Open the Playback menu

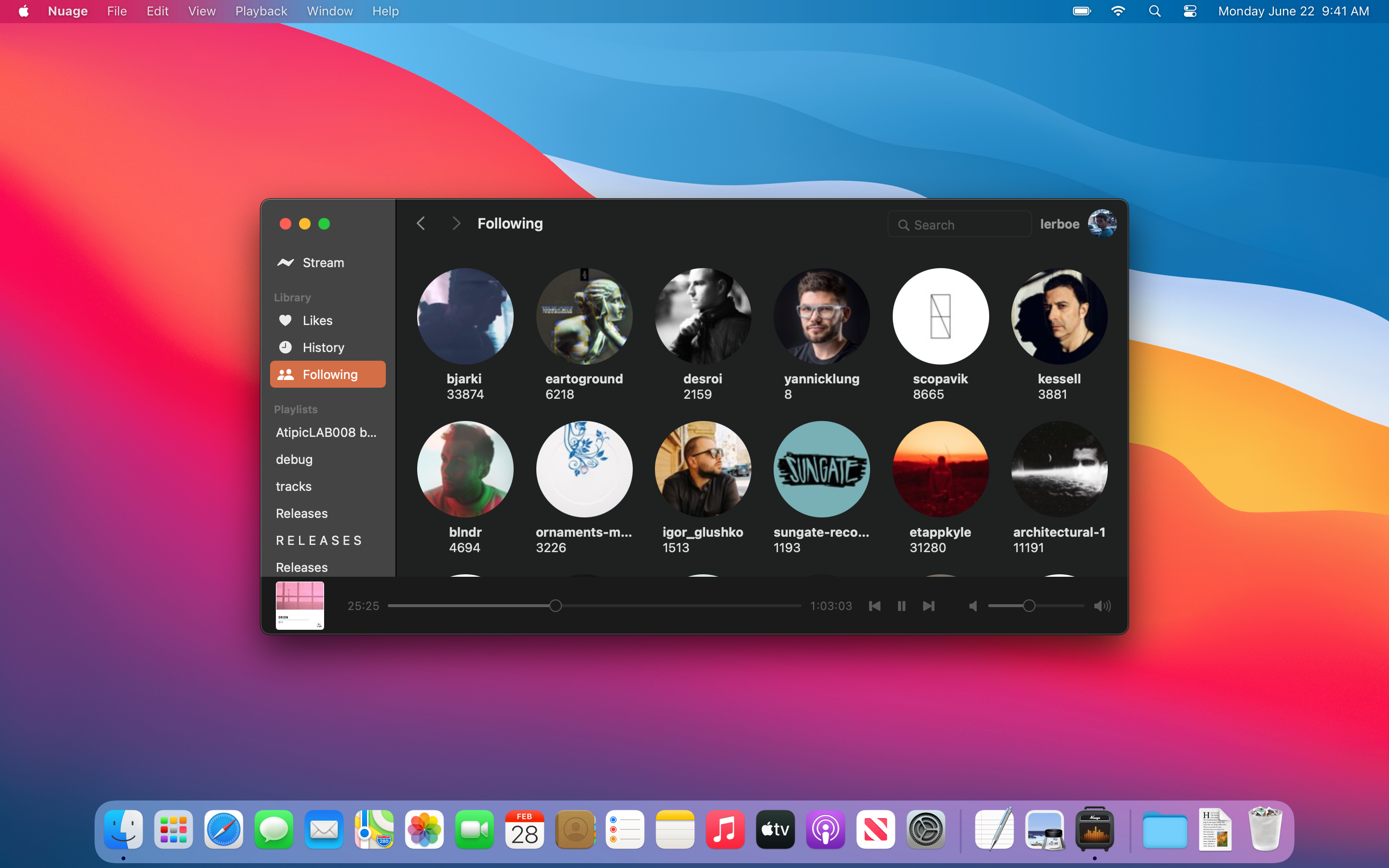click(x=260, y=11)
